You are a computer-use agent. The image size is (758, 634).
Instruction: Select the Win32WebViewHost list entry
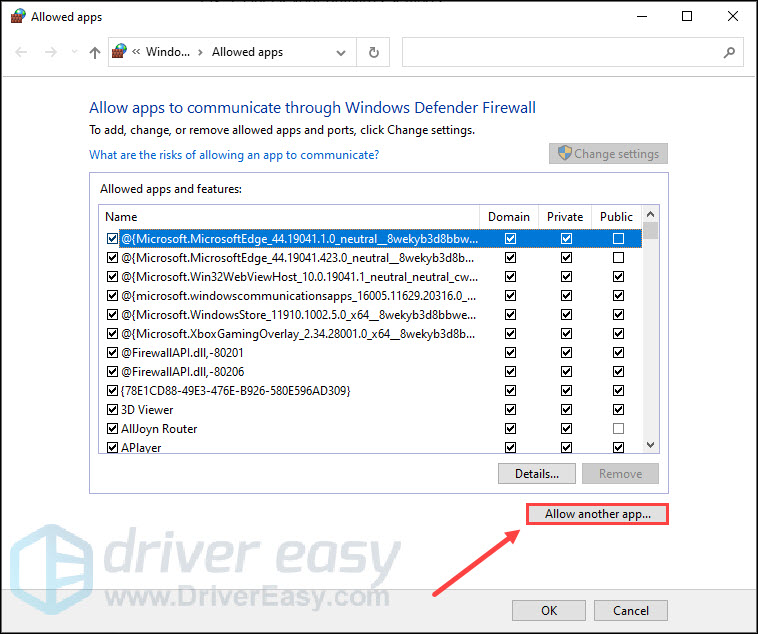pos(299,277)
